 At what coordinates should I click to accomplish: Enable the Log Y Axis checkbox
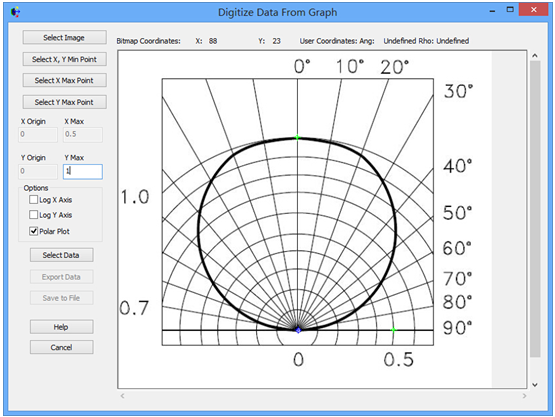[34, 215]
